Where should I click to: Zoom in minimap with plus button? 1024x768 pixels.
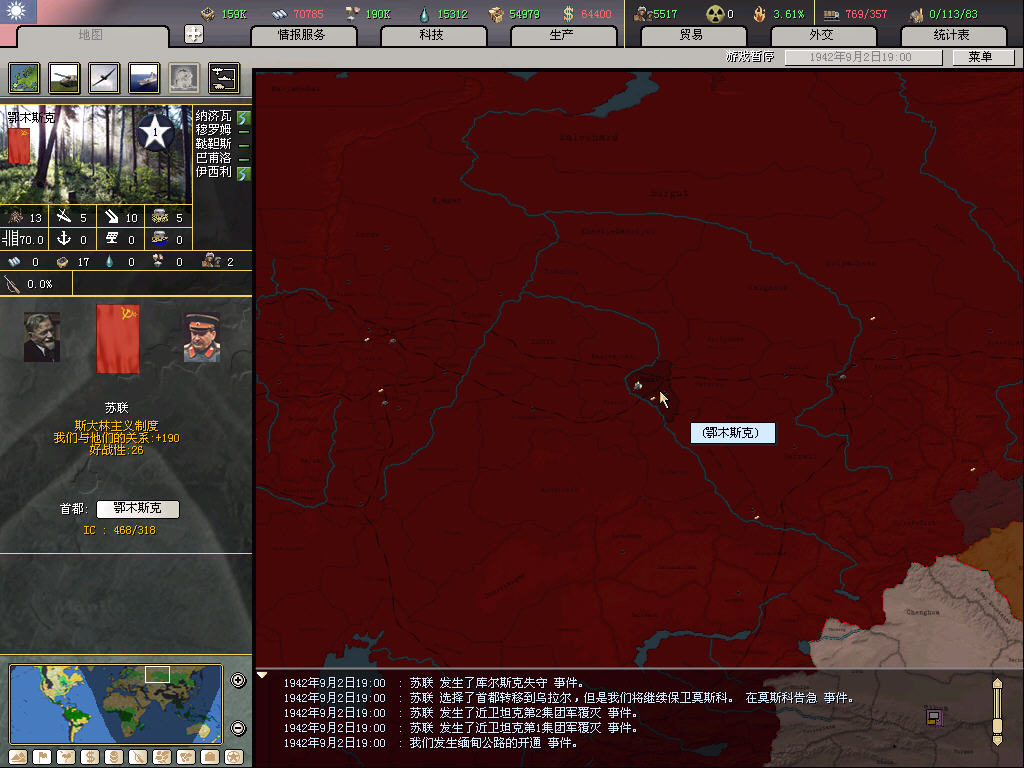[x=238, y=680]
